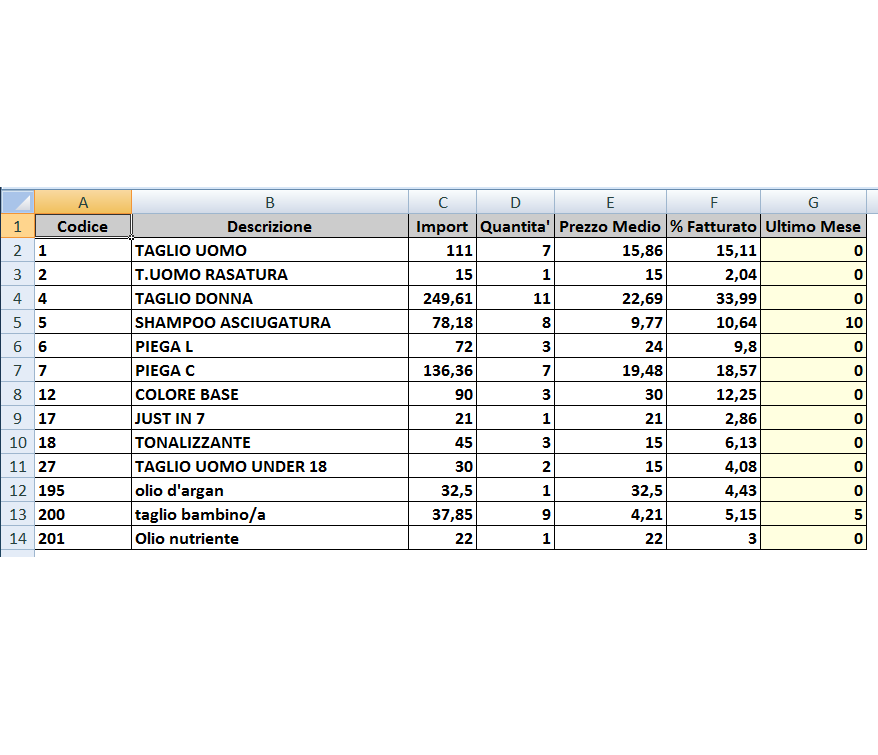Select column B header
The height and width of the screenshot is (755, 878).
(271, 202)
